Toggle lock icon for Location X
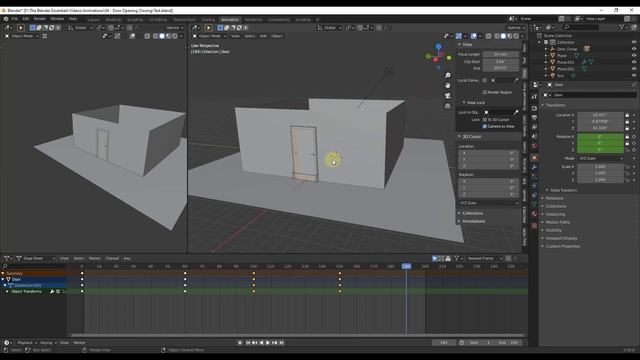 tap(627, 115)
